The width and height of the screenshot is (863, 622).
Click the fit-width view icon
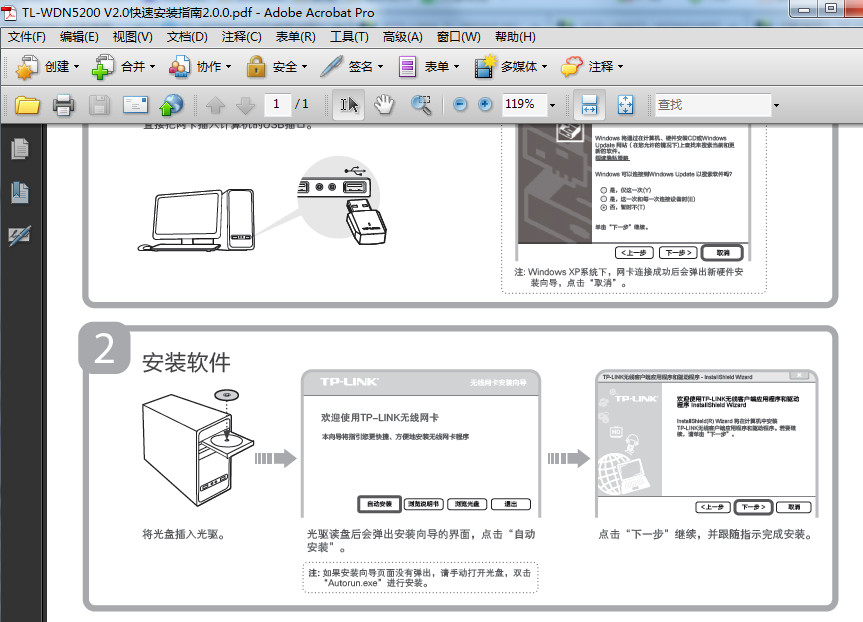[x=589, y=104]
